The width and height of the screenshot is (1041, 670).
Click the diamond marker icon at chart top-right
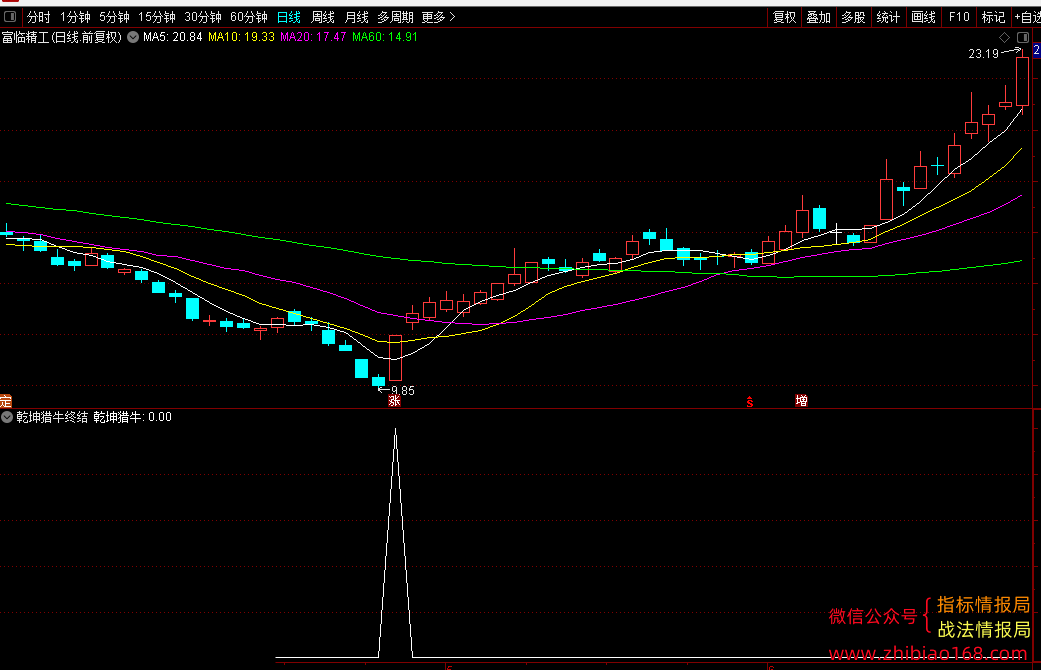tap(1004, 37)
